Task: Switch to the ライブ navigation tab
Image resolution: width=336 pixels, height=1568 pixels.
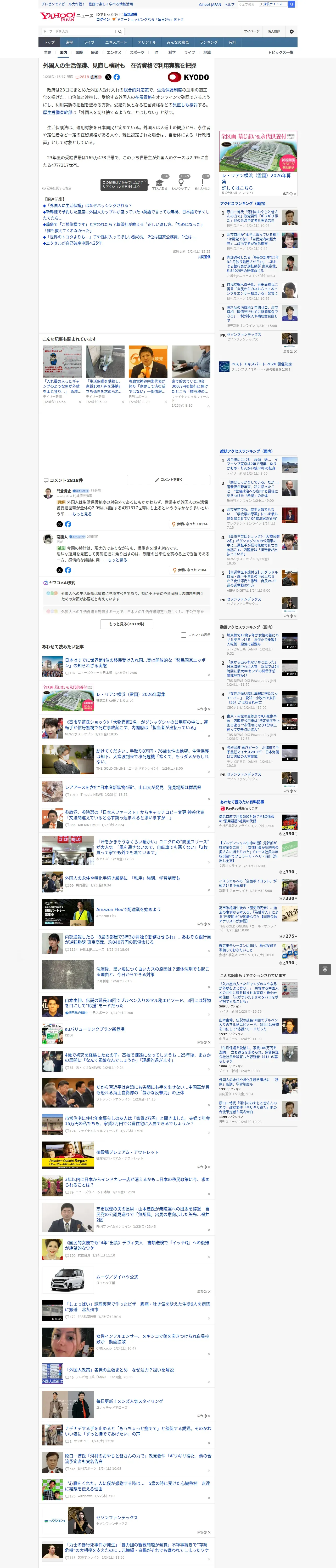Action: point(89,43)
